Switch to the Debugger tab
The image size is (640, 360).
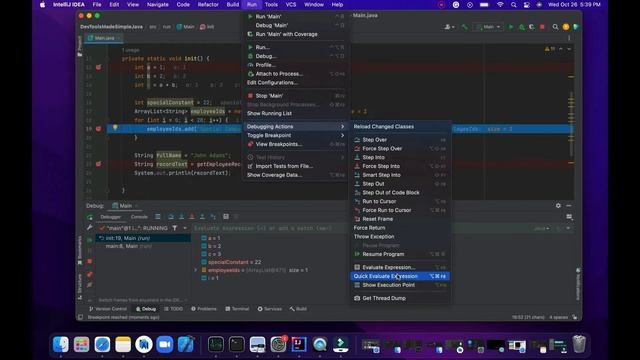[x=111, y=217]
